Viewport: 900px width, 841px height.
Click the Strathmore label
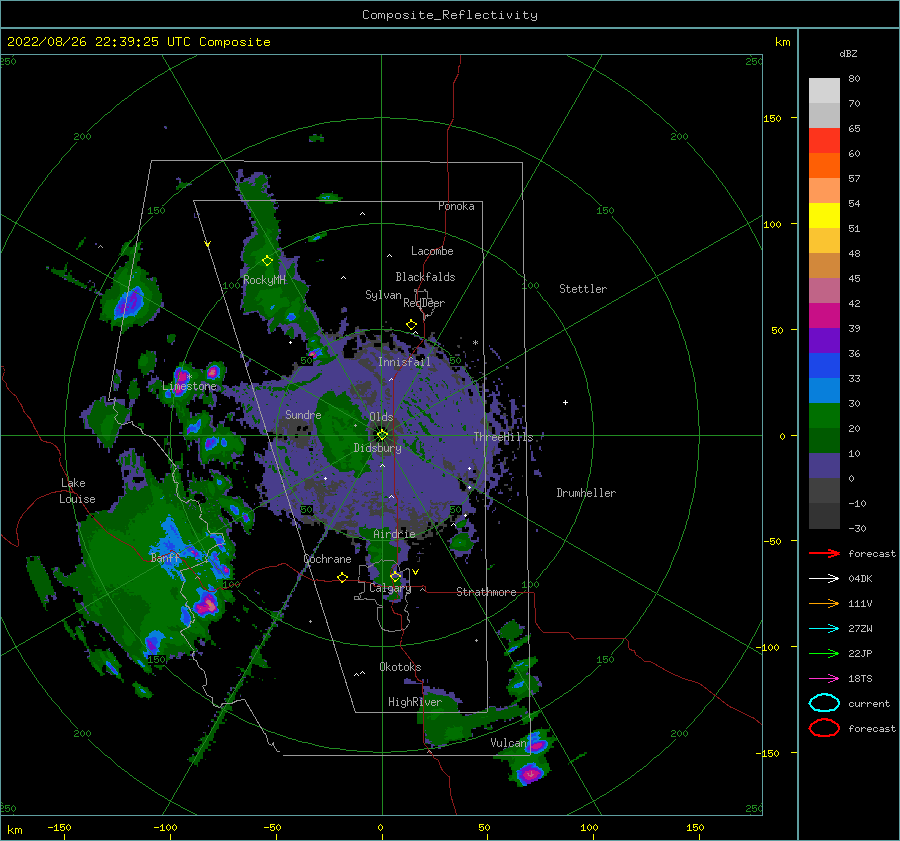pos(486,592)
